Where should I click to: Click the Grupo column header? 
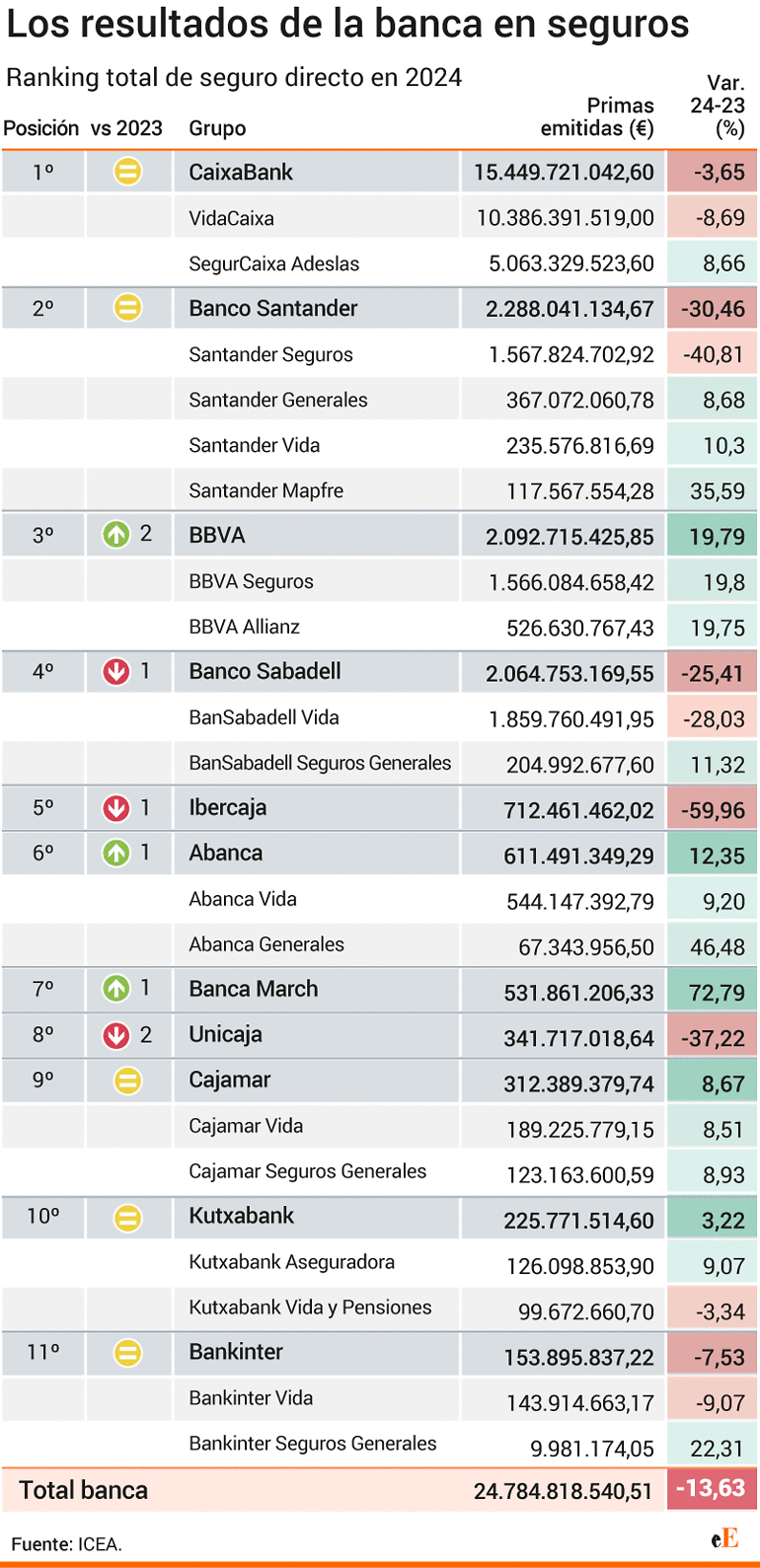pos(217,128)
